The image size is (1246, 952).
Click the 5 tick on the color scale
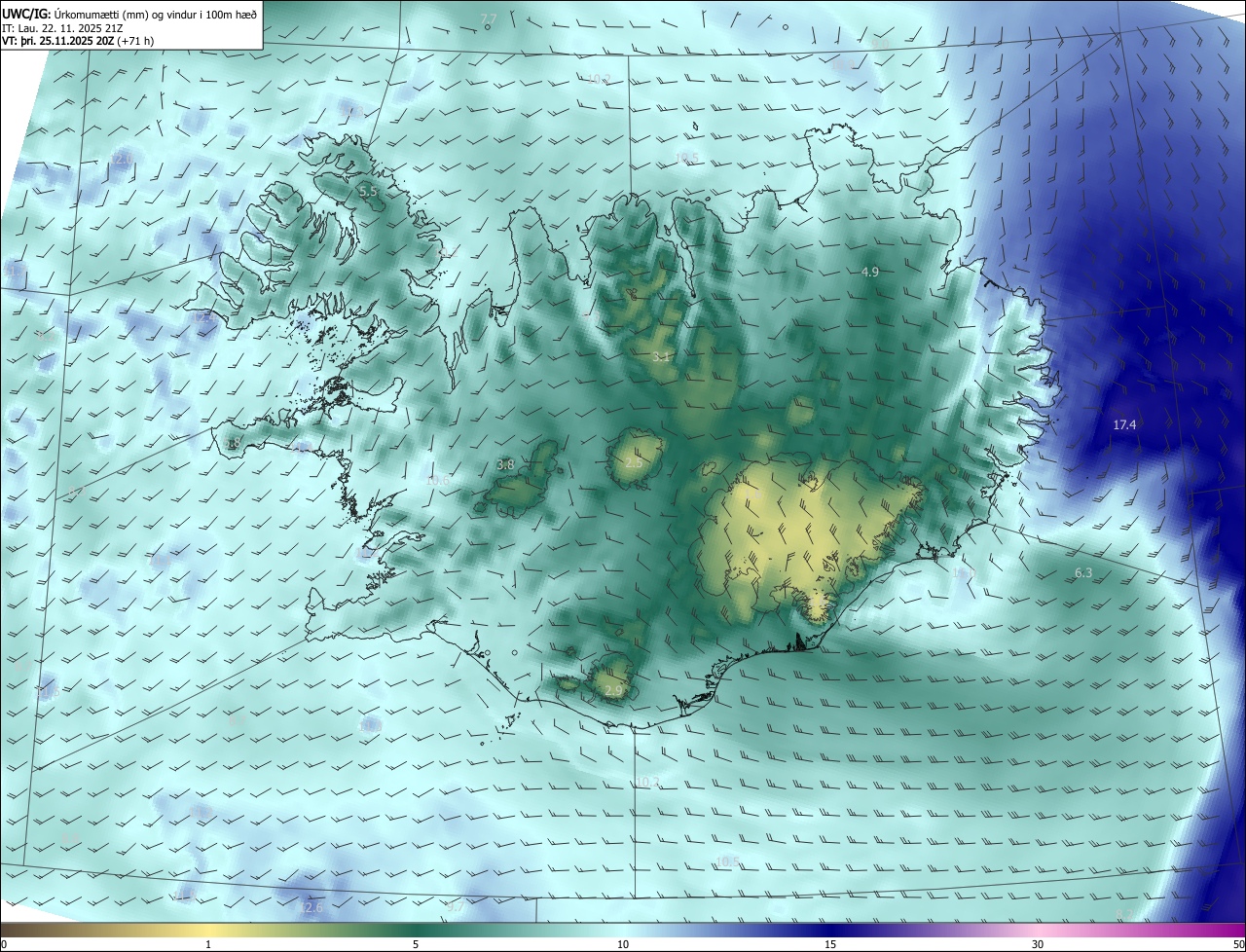(416, 944)
